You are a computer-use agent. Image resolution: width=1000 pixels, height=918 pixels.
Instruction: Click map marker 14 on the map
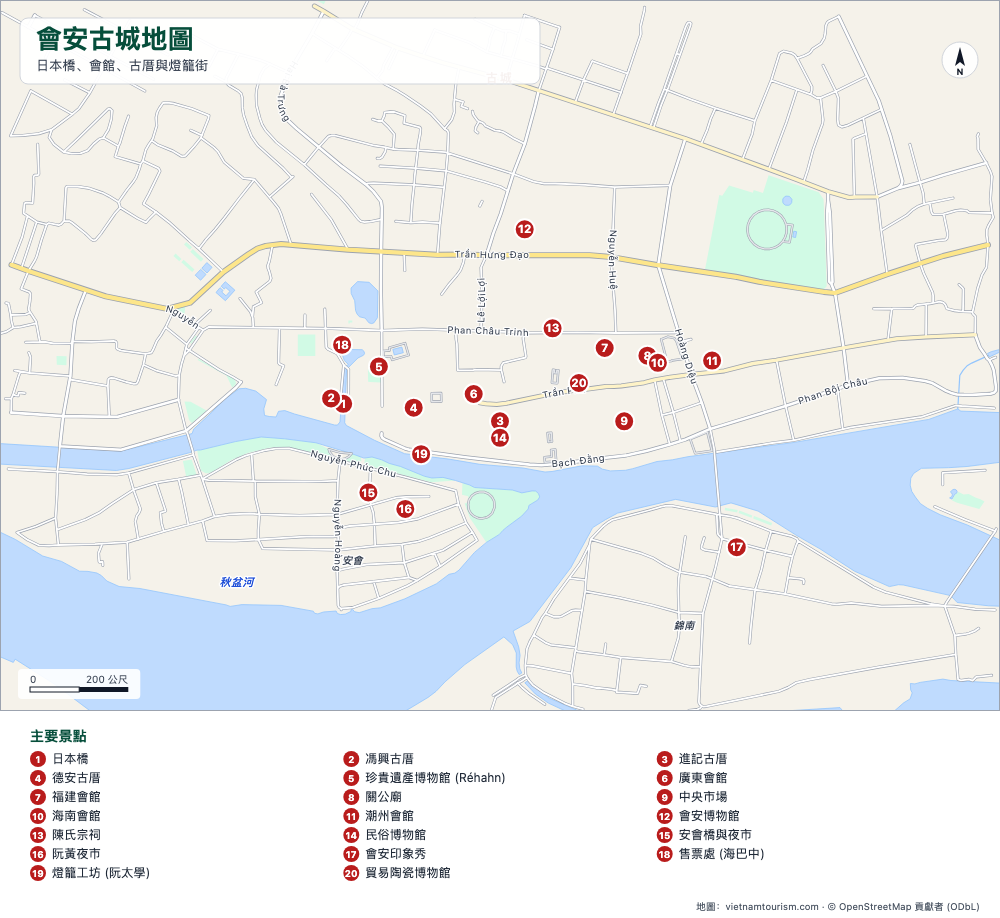tap(500, 438)
